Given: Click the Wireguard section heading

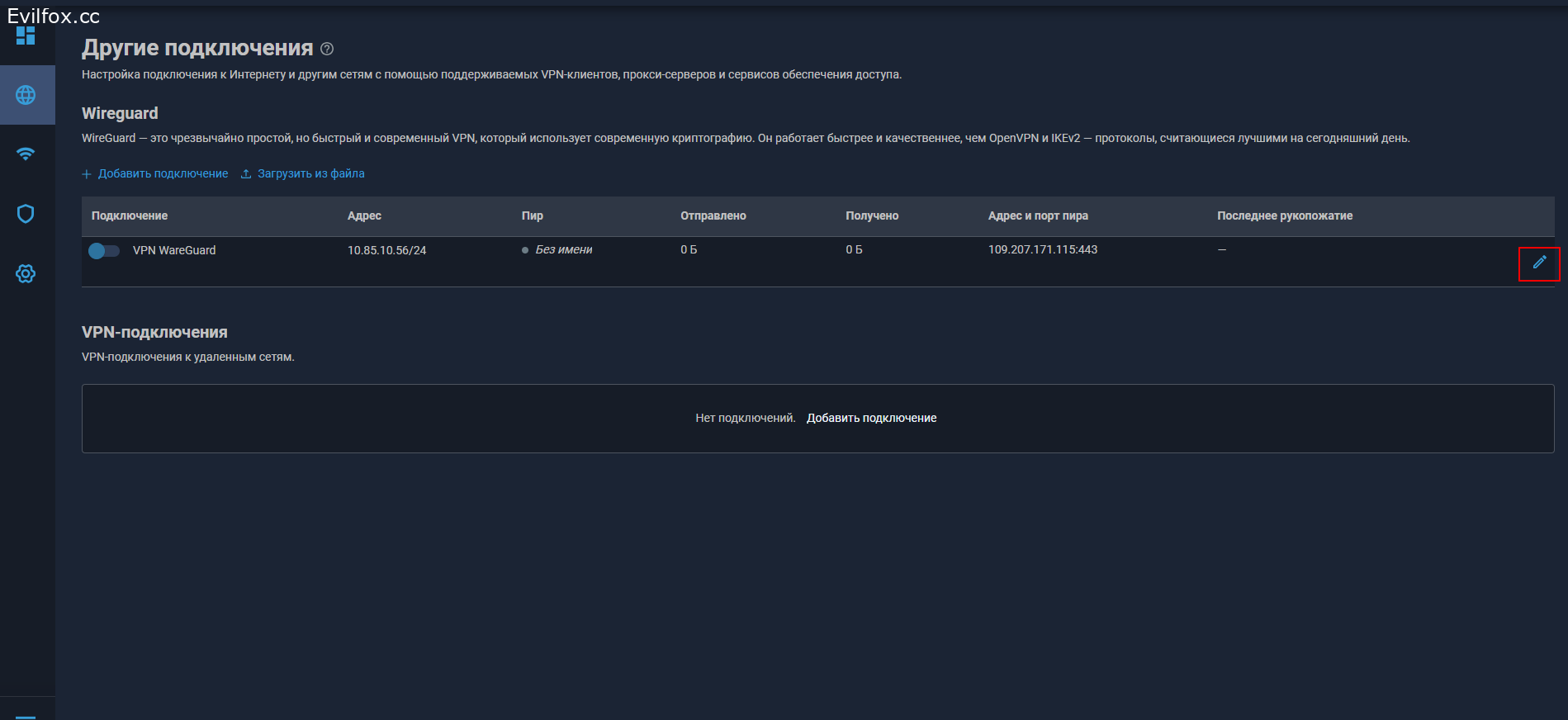Looking at the screenshot, I should tap(120, 113).
